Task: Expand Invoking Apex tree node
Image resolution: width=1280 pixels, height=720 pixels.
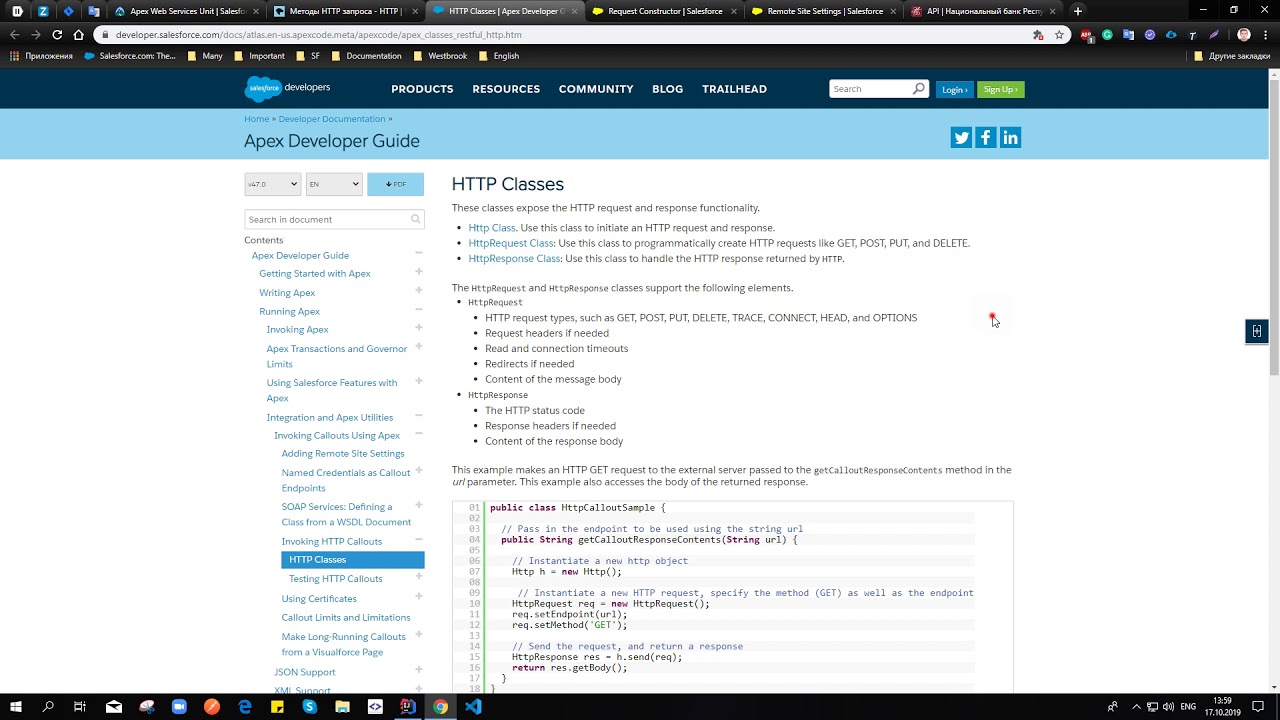Action: click(x=418, y=328)
